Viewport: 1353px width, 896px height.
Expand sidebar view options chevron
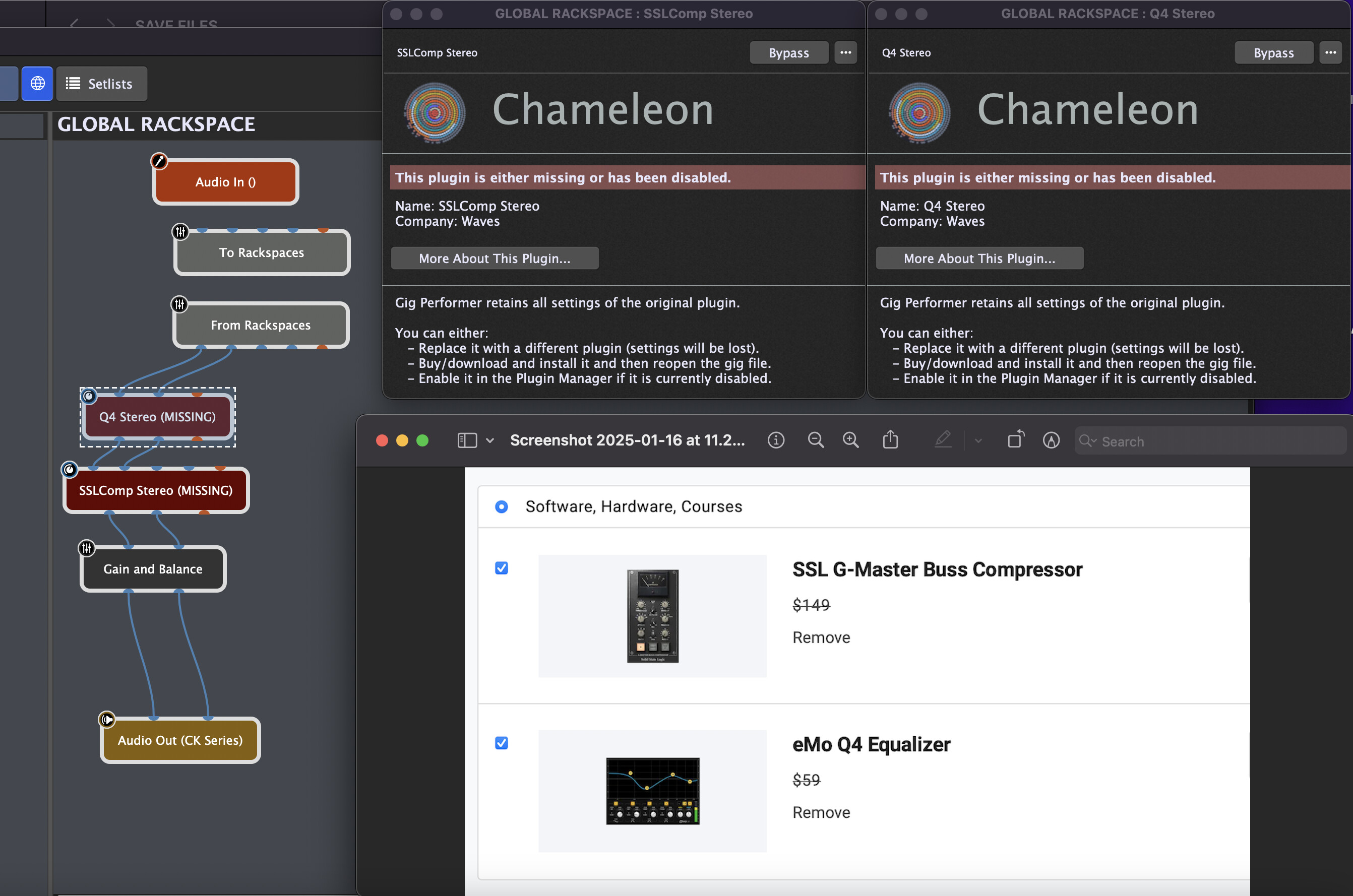tap(490, 440)
